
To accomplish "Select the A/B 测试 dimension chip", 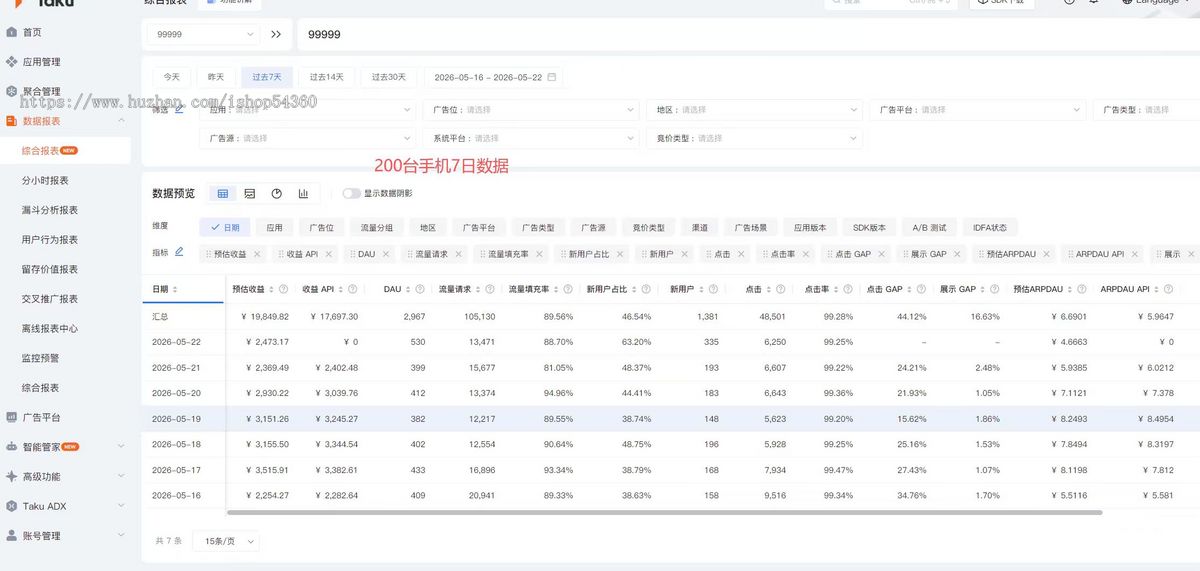I will (x=929, y=227).
